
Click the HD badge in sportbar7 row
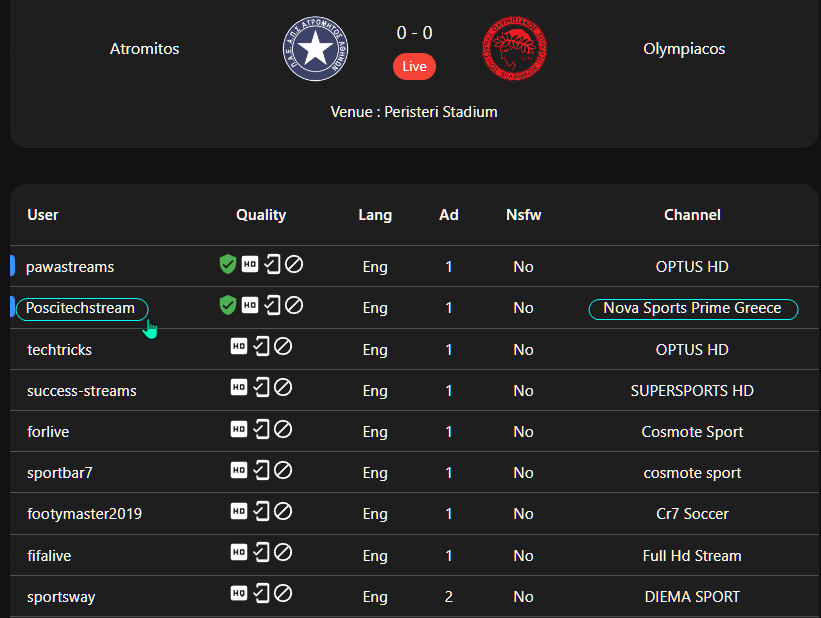239,470
